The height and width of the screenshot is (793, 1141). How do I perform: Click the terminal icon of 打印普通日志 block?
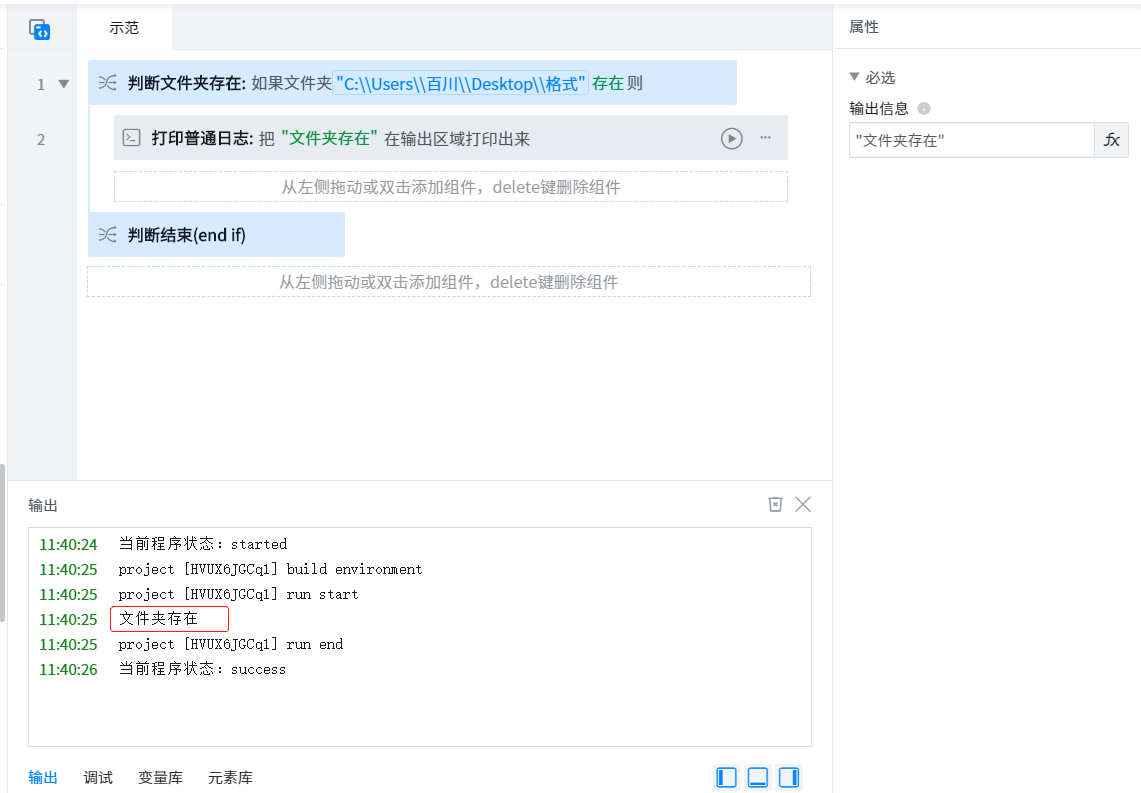[x=131, y=138]
